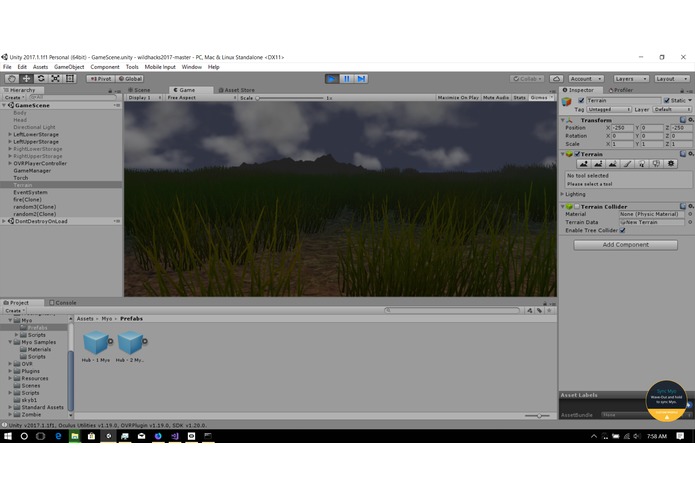The image size is (695, 494).
Task: Open the Layer dropdown in Inspector
Action: pos(672,109)
